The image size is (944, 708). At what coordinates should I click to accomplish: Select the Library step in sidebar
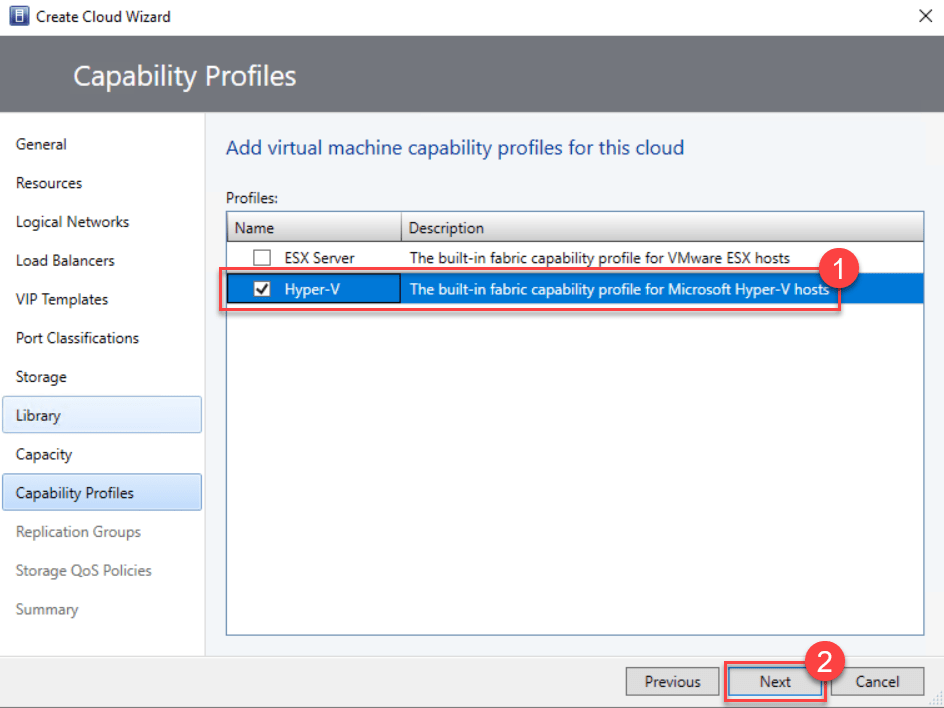(x=38, y=415)
